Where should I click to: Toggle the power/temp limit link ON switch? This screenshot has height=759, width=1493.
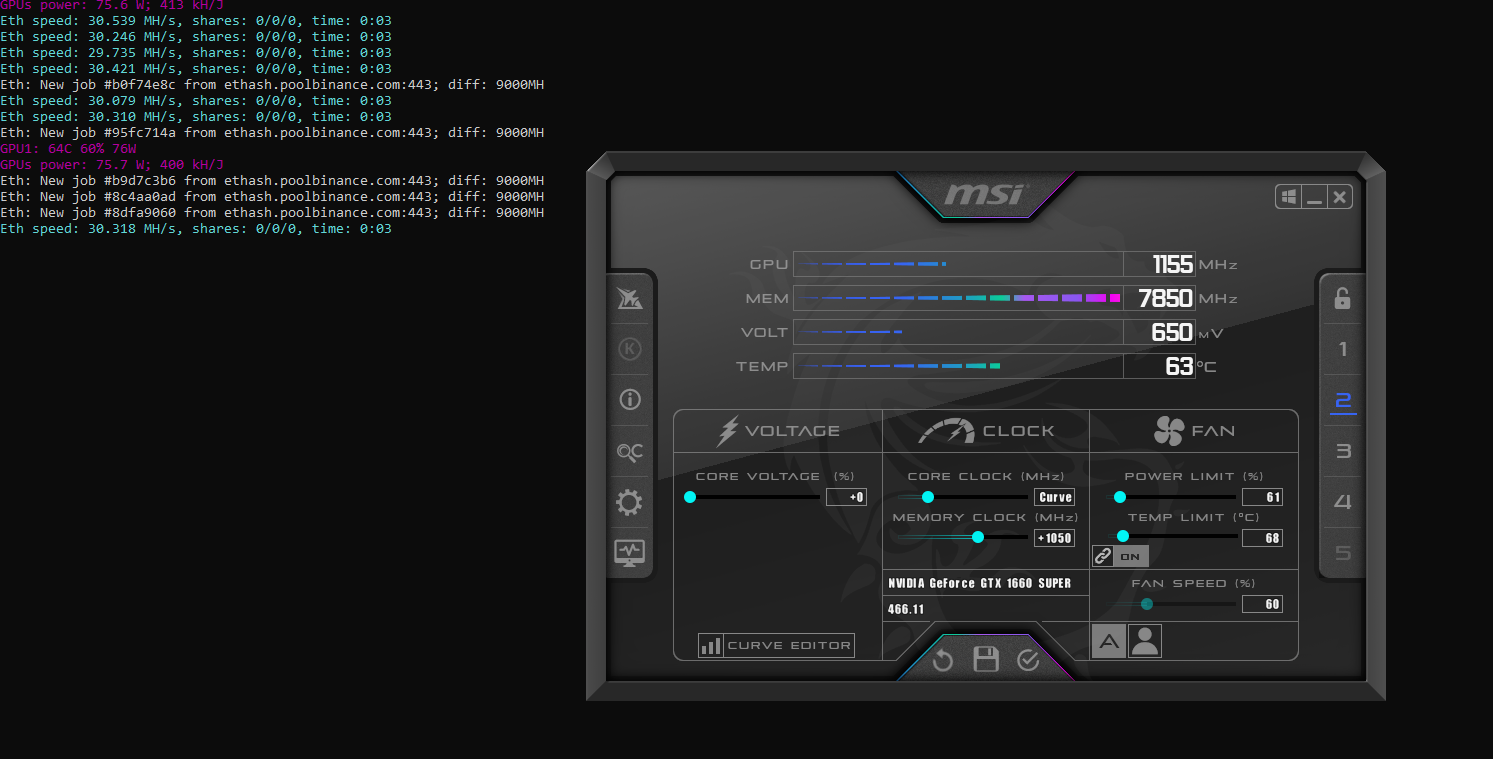tap(1121, 556)
